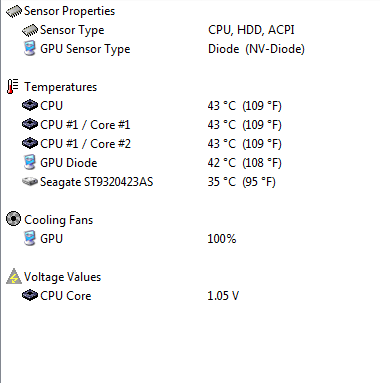
Task: Click the Sensor Properties chip icon
Action: (14, 11)
